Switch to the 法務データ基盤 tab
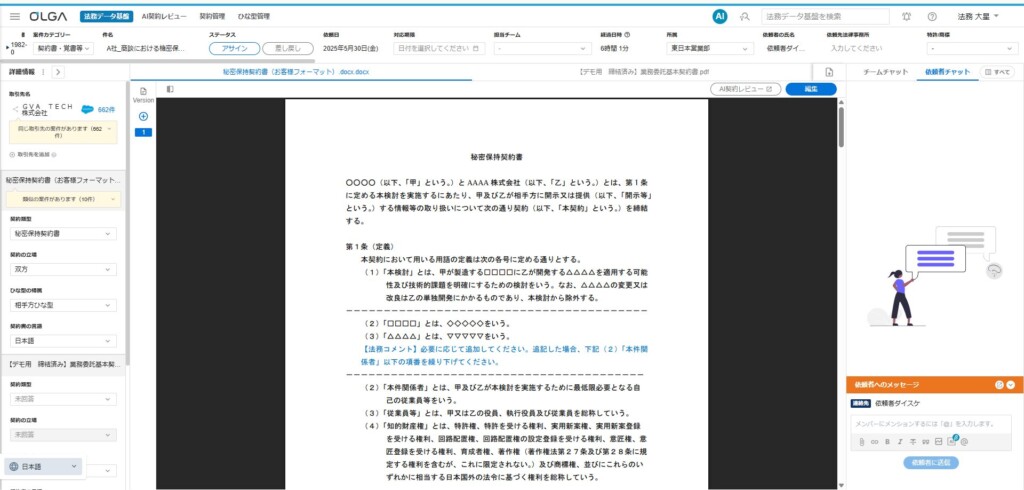This screenshot has height=490, width=1024. [x=106, y=16]
